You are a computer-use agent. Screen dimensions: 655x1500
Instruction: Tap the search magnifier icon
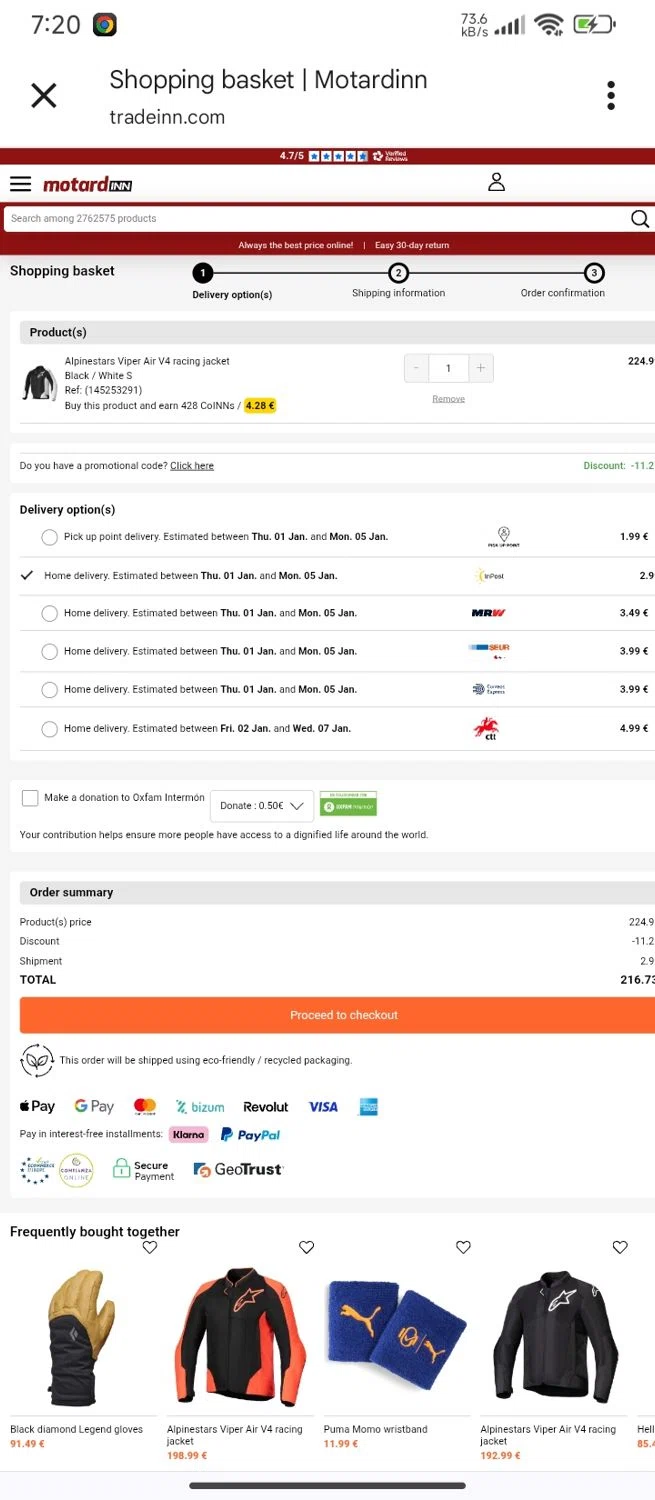[639, 219]
